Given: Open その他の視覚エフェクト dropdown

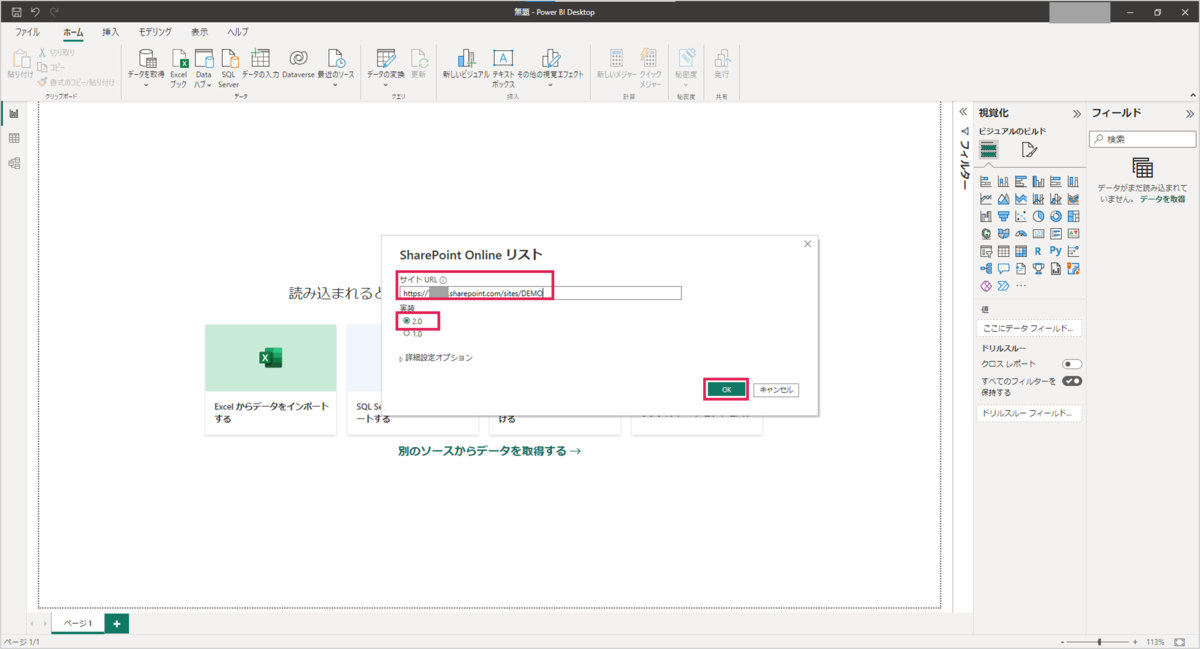Looking at the screenshot, I should point(551,68).
